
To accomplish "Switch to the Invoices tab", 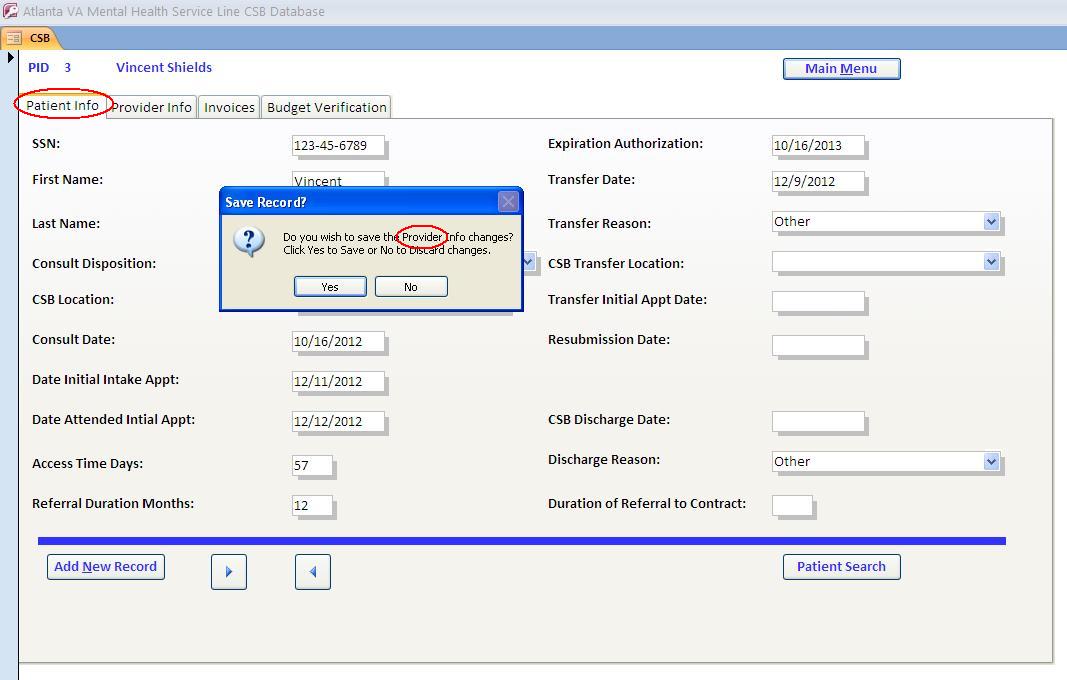I will 228,107.
